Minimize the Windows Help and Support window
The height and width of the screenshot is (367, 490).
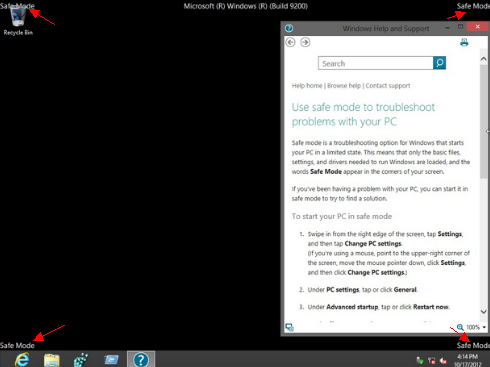(x=447, y=27)
